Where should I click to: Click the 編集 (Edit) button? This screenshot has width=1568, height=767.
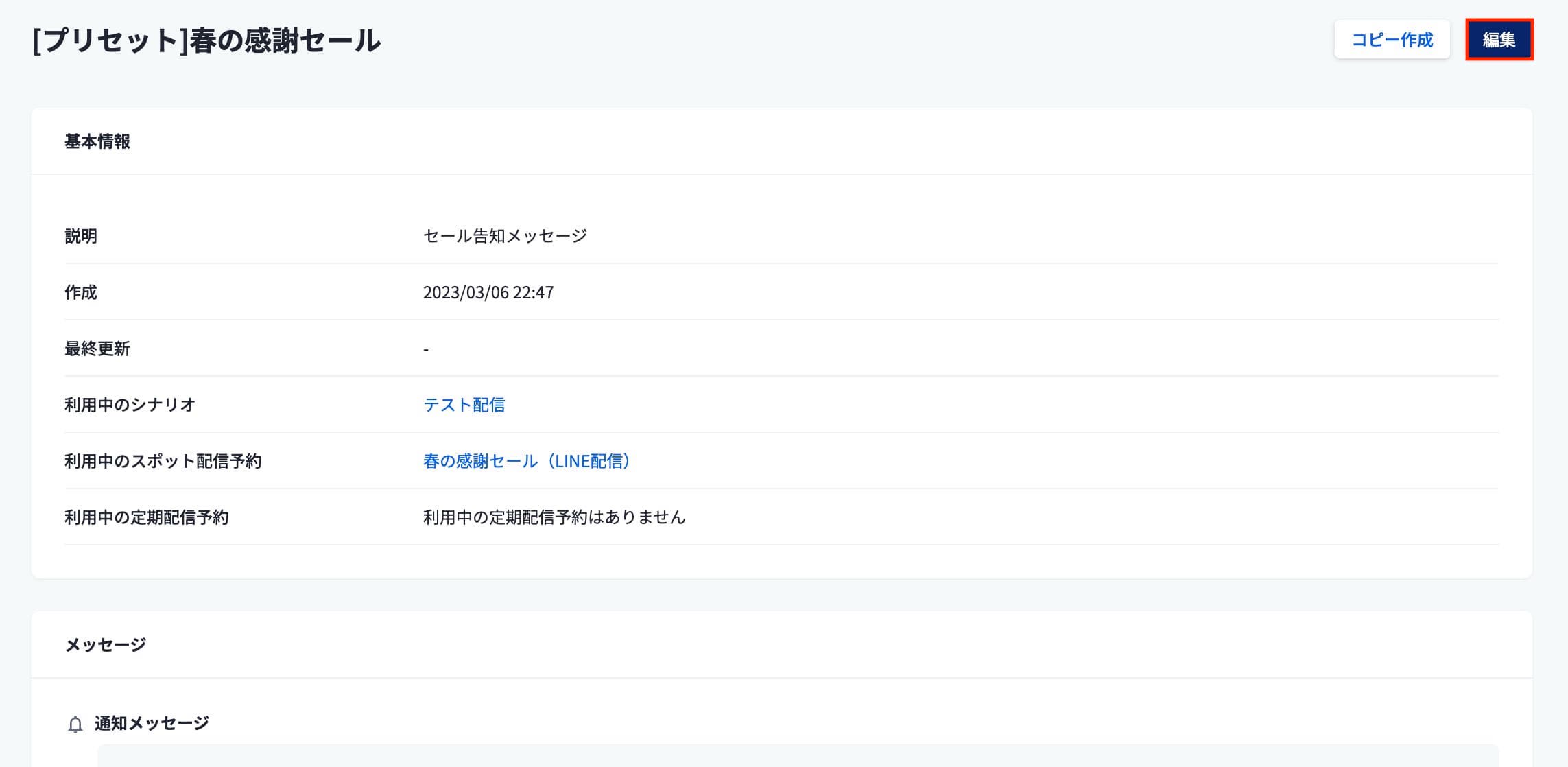tap(1499, 40)
